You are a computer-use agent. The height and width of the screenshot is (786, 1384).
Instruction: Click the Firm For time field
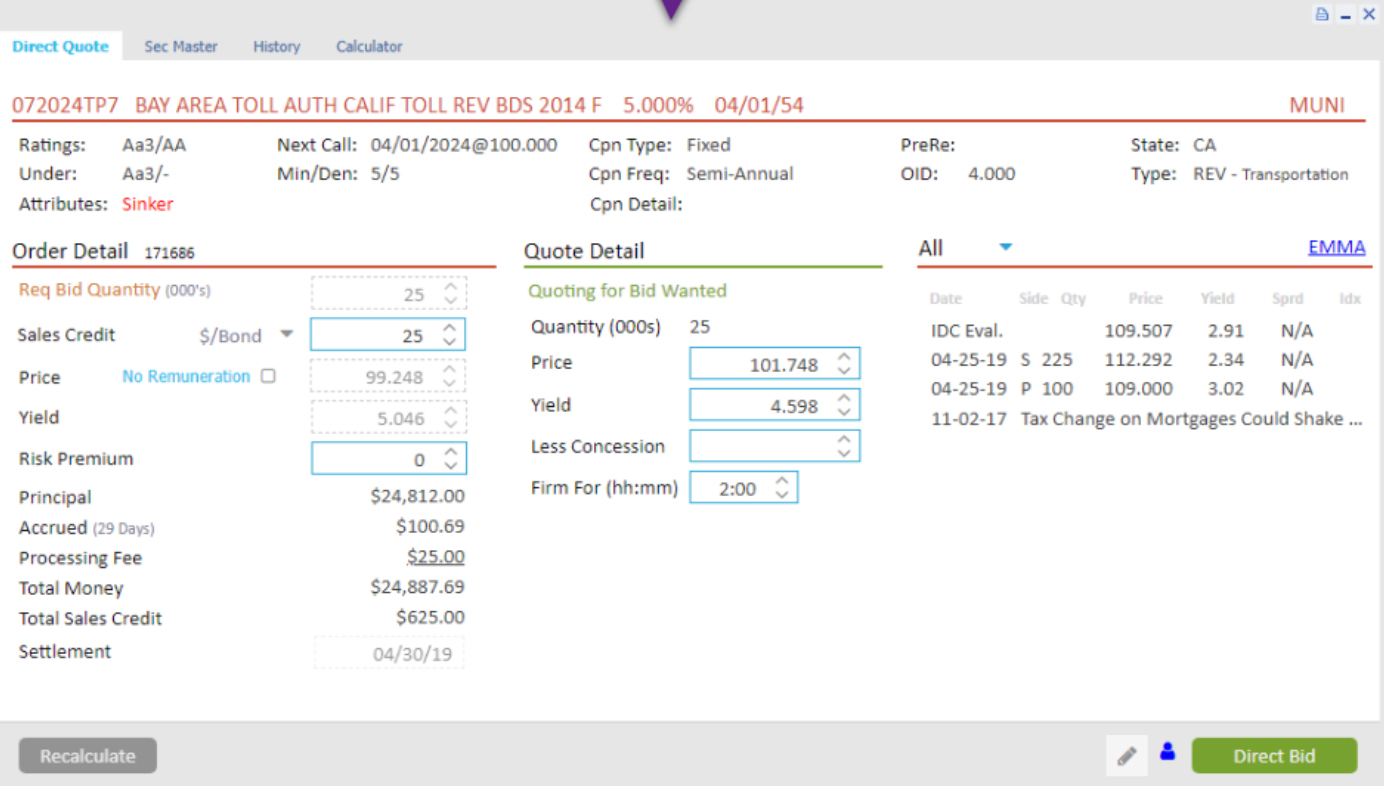743,488
